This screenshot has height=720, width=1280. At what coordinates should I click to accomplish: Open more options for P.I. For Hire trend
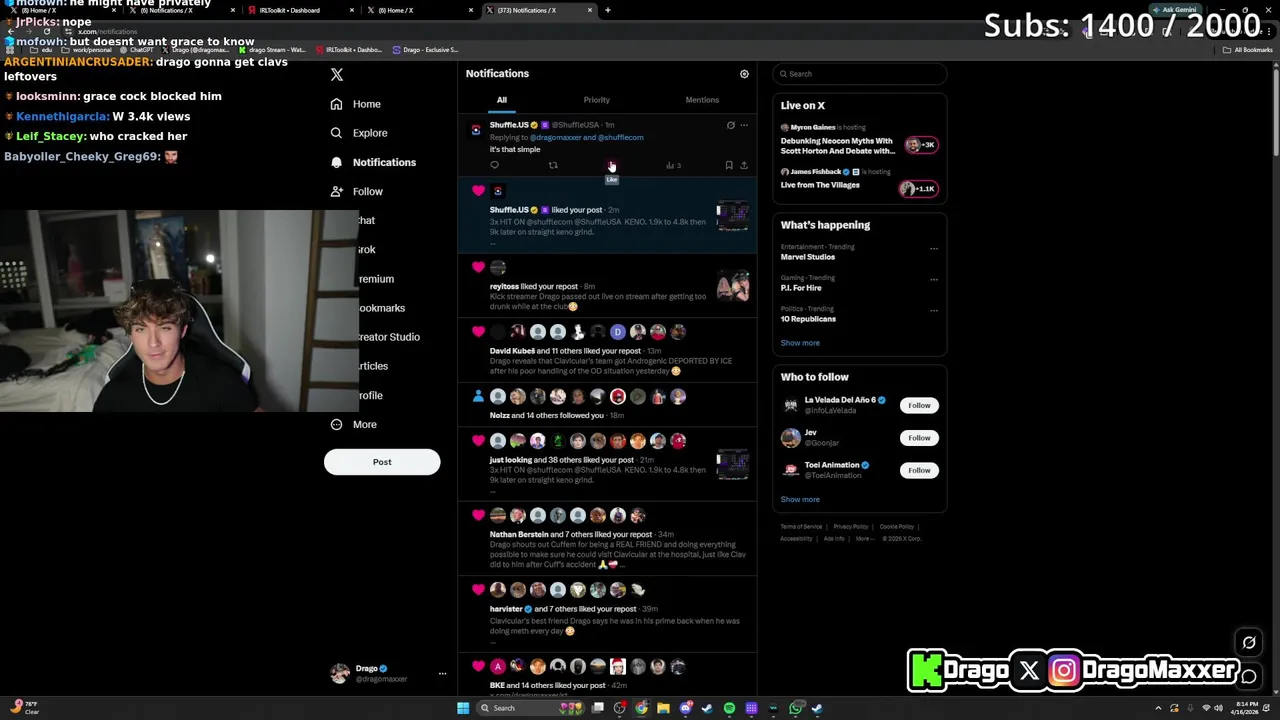pos(934,279)
